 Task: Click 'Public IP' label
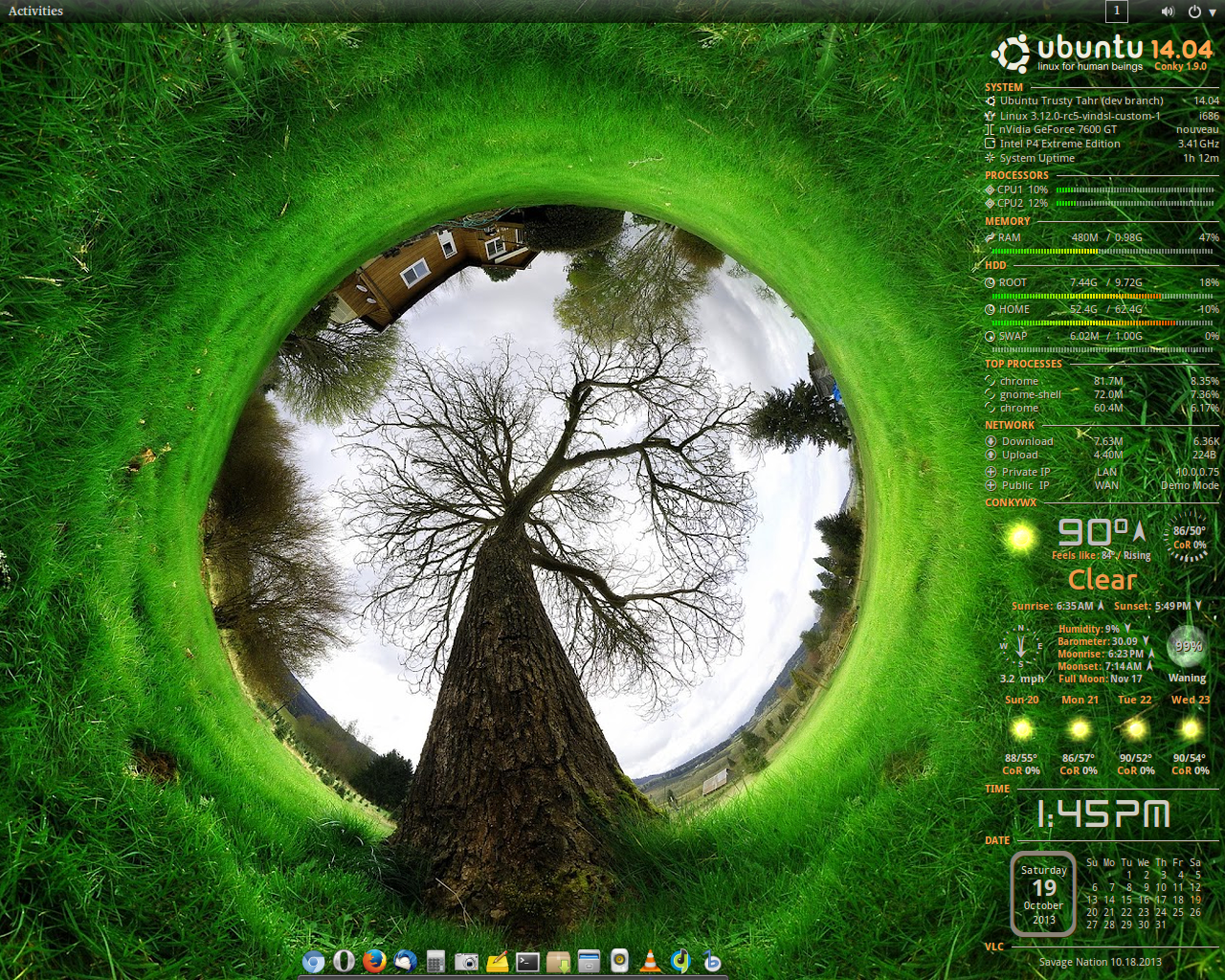(x=1025, y=485)
